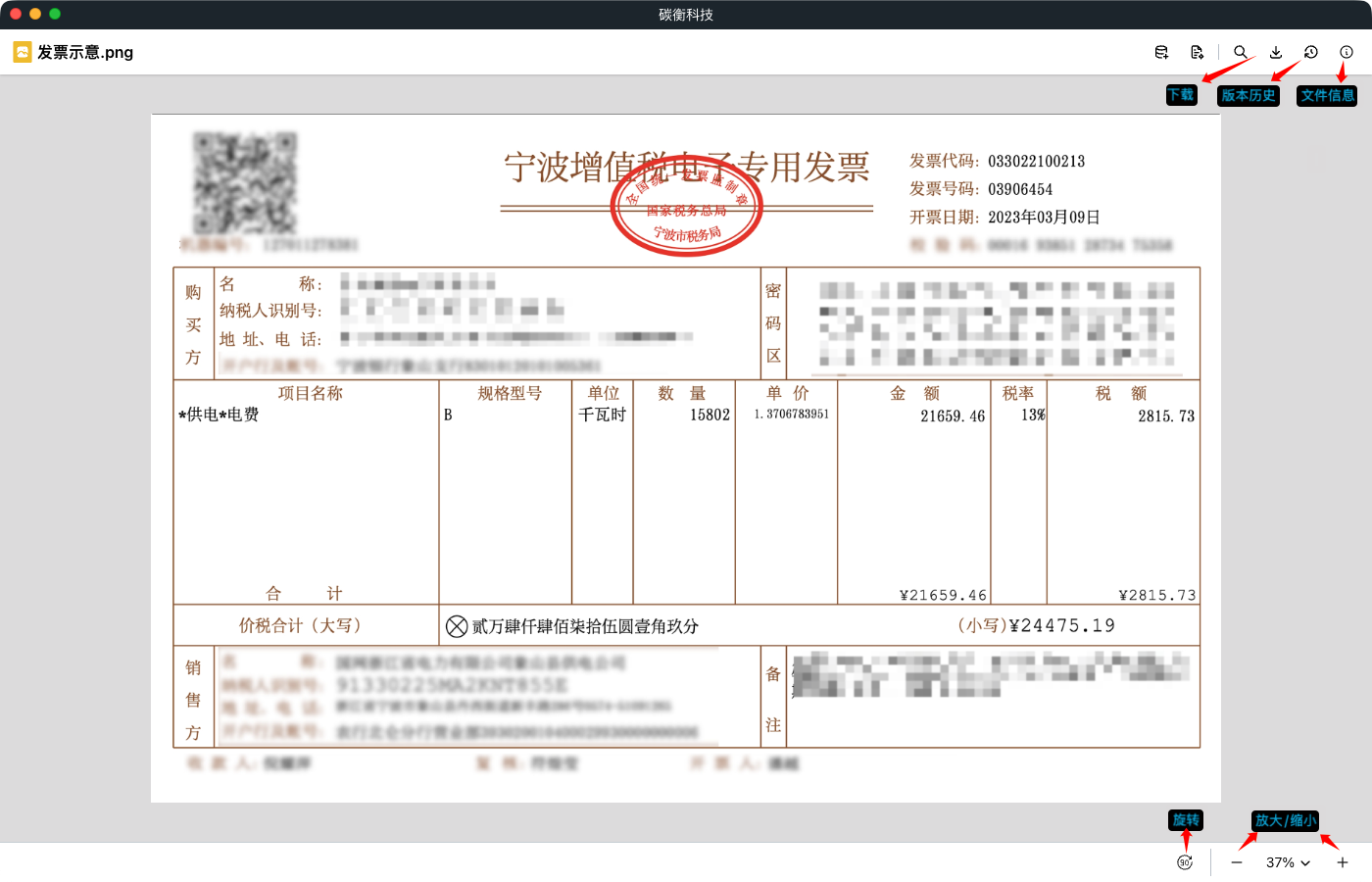
Task: Open version history via the clock icon
Action: click(1310, 52)
